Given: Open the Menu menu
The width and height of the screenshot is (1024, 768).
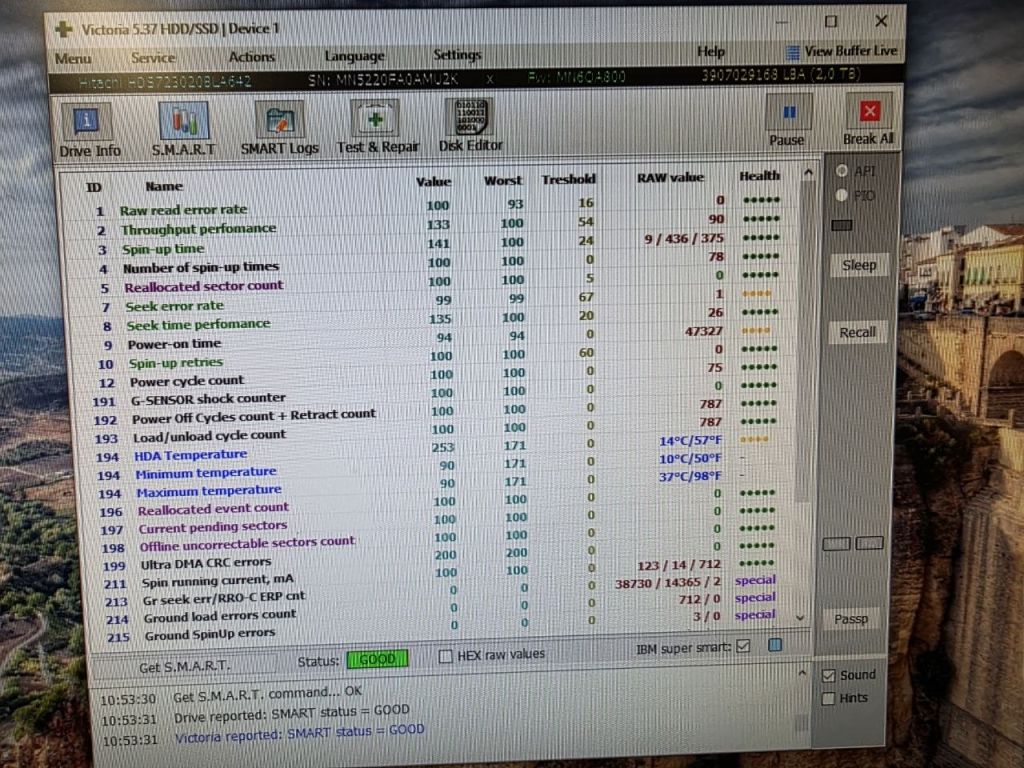Looking at the screenshot, I should tap(73, 59).
